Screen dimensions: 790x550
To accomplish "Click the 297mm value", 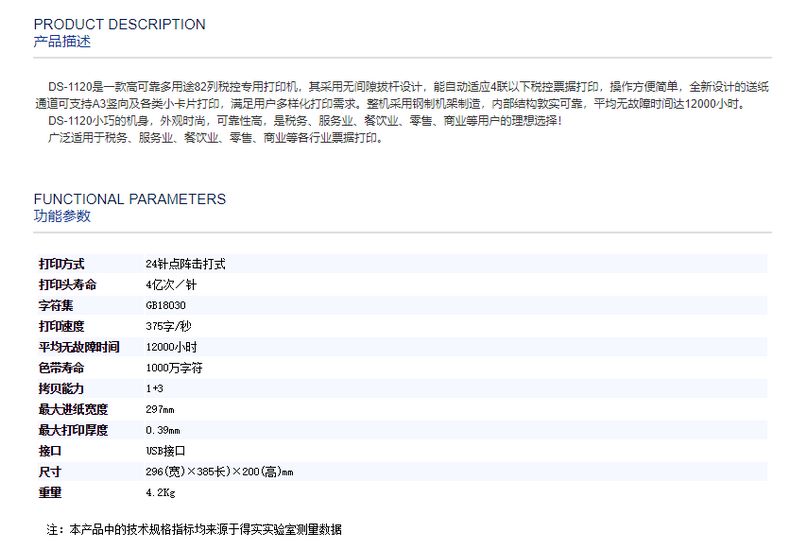I will 160,409.
